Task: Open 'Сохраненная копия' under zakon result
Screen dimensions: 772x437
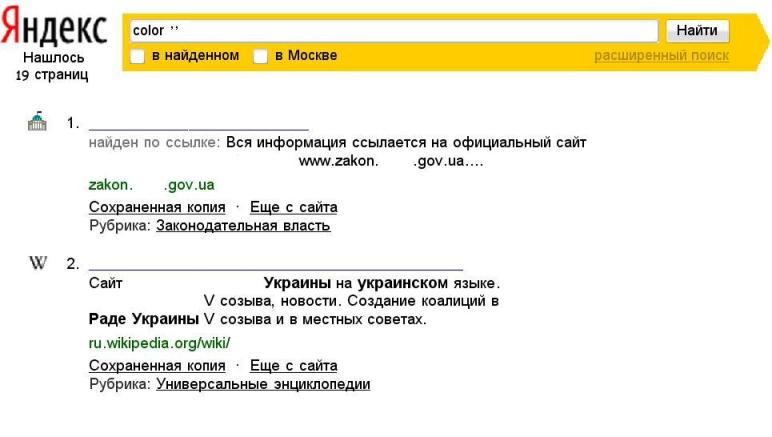Action: [x=157, y=207]
